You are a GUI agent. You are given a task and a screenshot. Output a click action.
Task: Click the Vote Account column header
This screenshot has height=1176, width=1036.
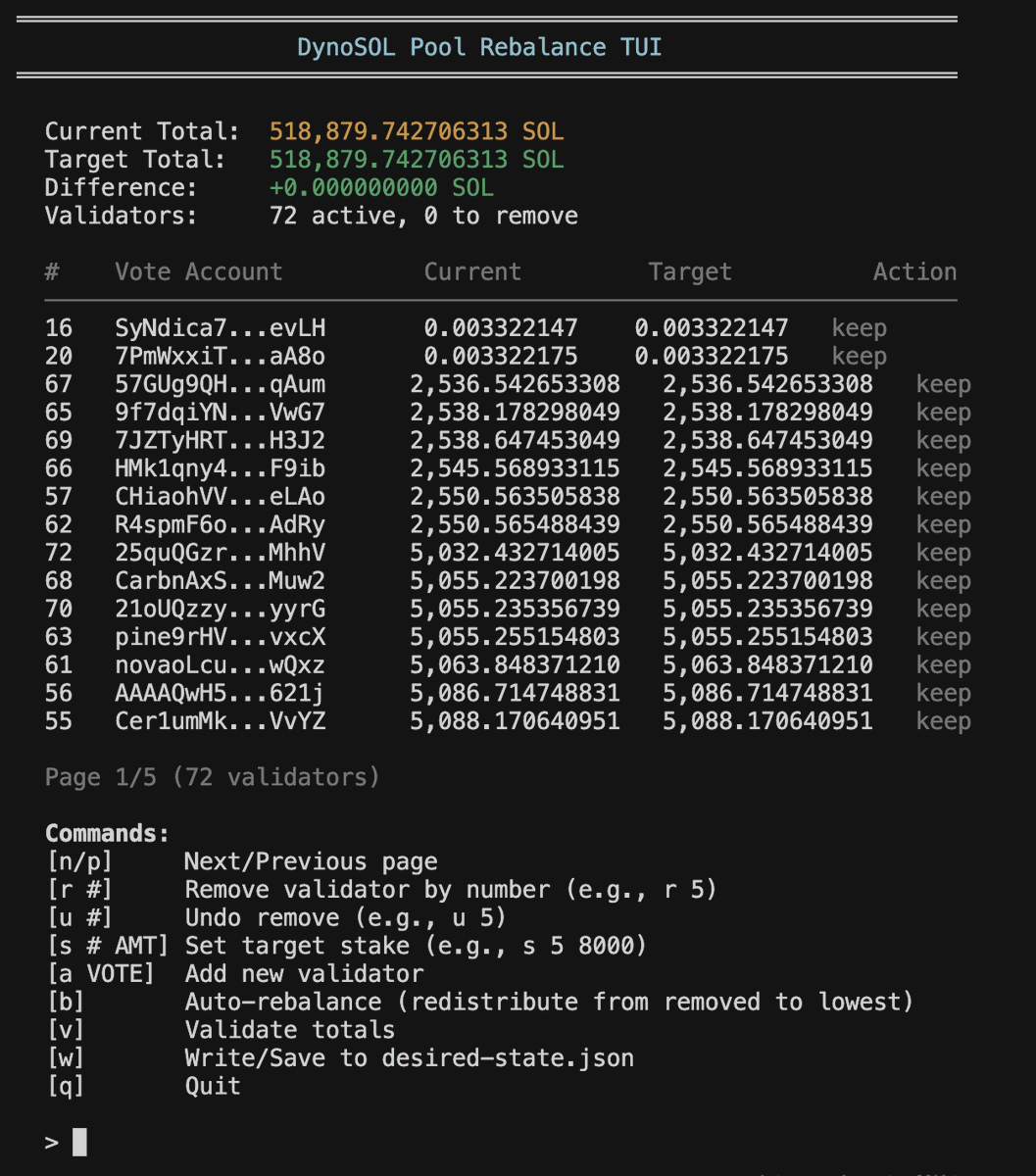[x=199, y=272]
